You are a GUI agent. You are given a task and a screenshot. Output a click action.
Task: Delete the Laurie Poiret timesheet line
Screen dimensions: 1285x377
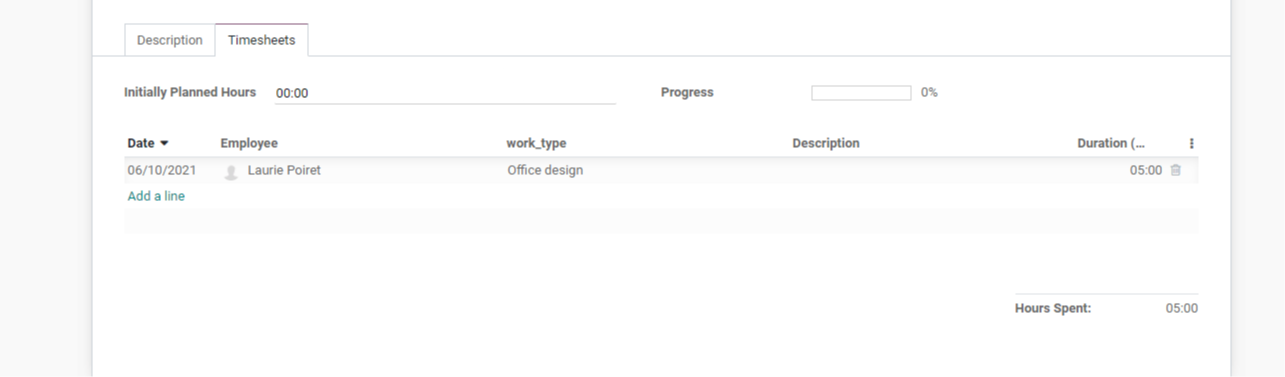point(1175,170)
